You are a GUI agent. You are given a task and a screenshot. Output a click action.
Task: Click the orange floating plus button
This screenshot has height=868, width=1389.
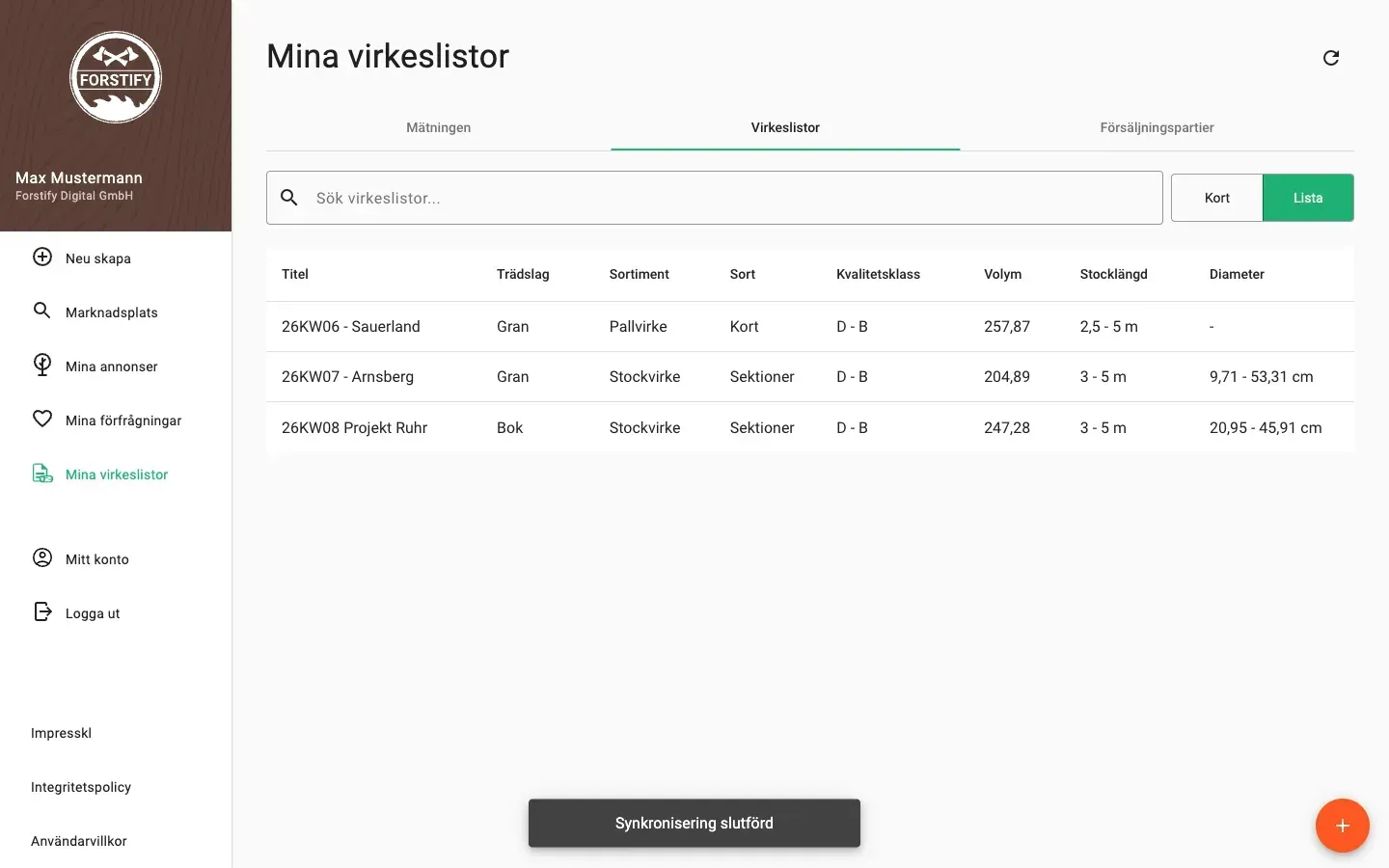pyautogui.click(x=1343, y=826)
